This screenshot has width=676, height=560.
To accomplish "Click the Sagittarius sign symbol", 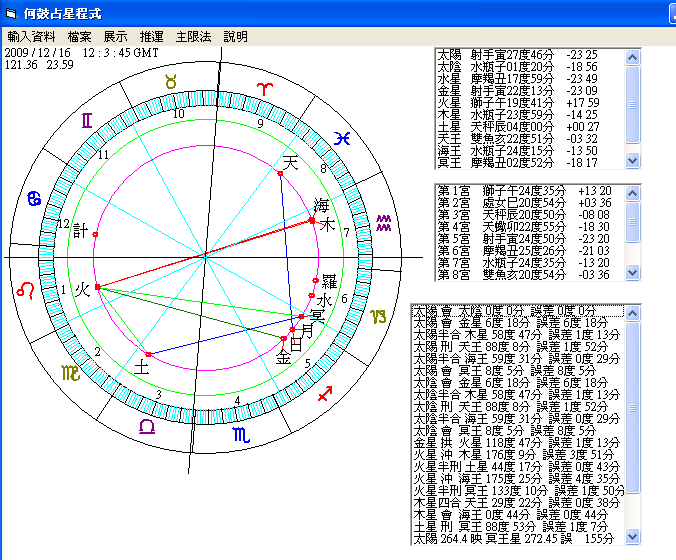I will click(325, 394).
